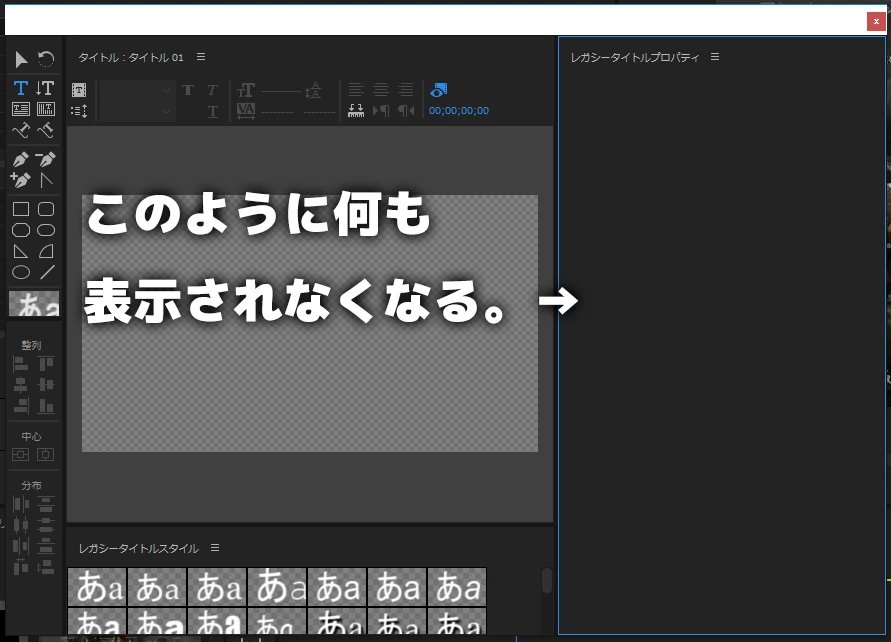Apply the first style in top row
This screenshot has height=642, width=891.
tap(98, 586)
